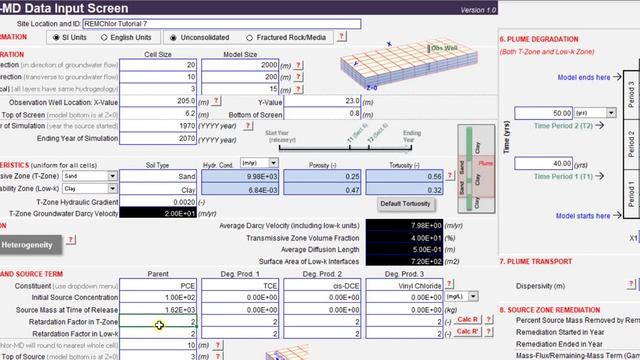The image size is (640, 360).
Task: Click the Calc R' button
Action: [x=467, y=331]
